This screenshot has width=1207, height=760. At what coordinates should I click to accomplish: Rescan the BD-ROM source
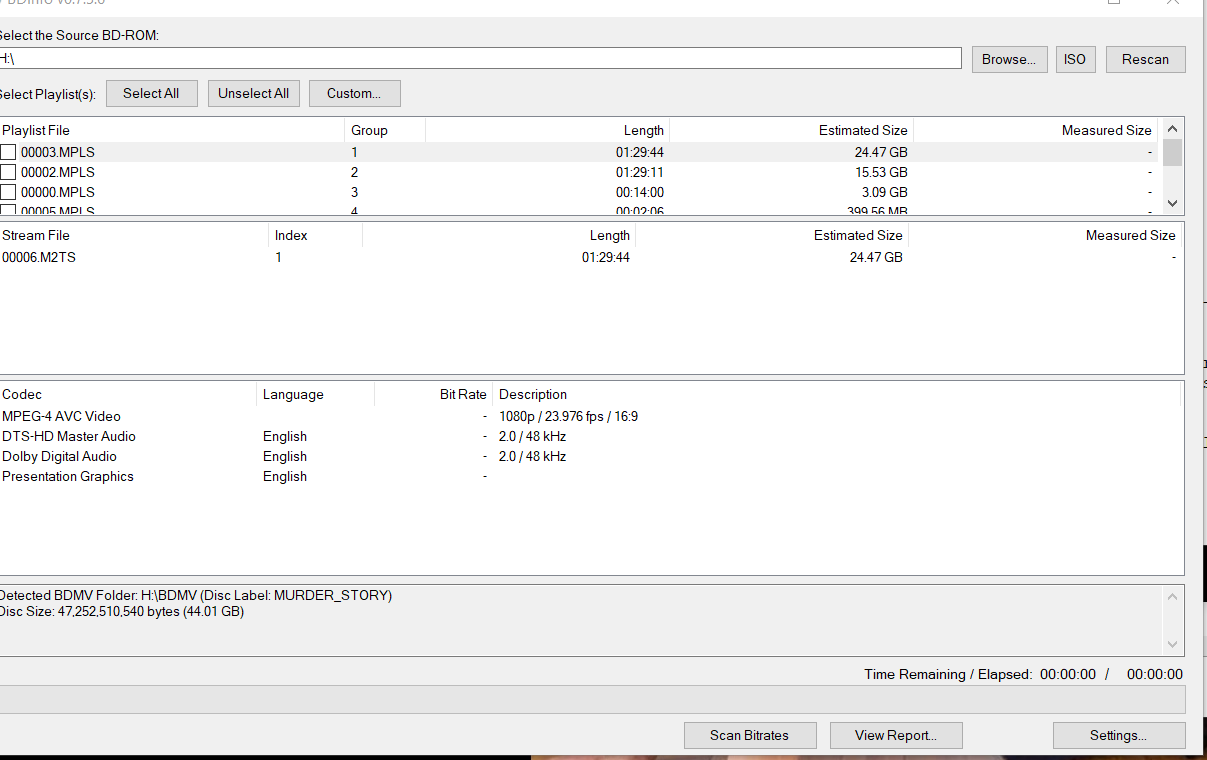click(x=1145, y=59)
